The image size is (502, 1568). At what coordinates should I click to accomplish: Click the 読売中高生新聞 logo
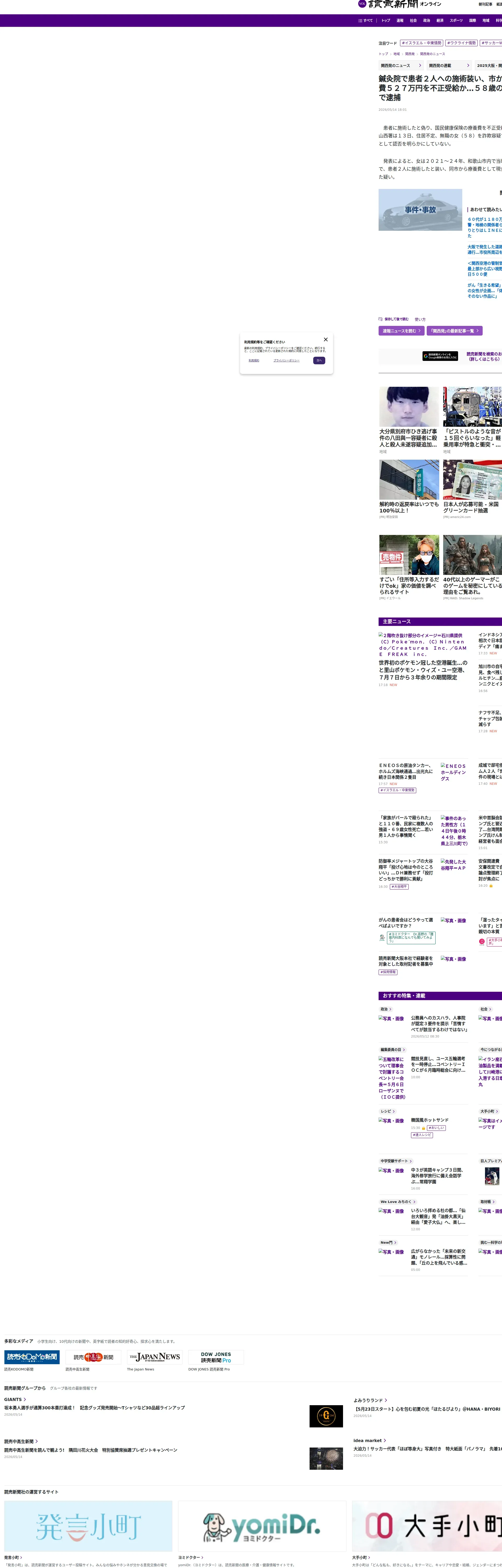[93, 1357]
